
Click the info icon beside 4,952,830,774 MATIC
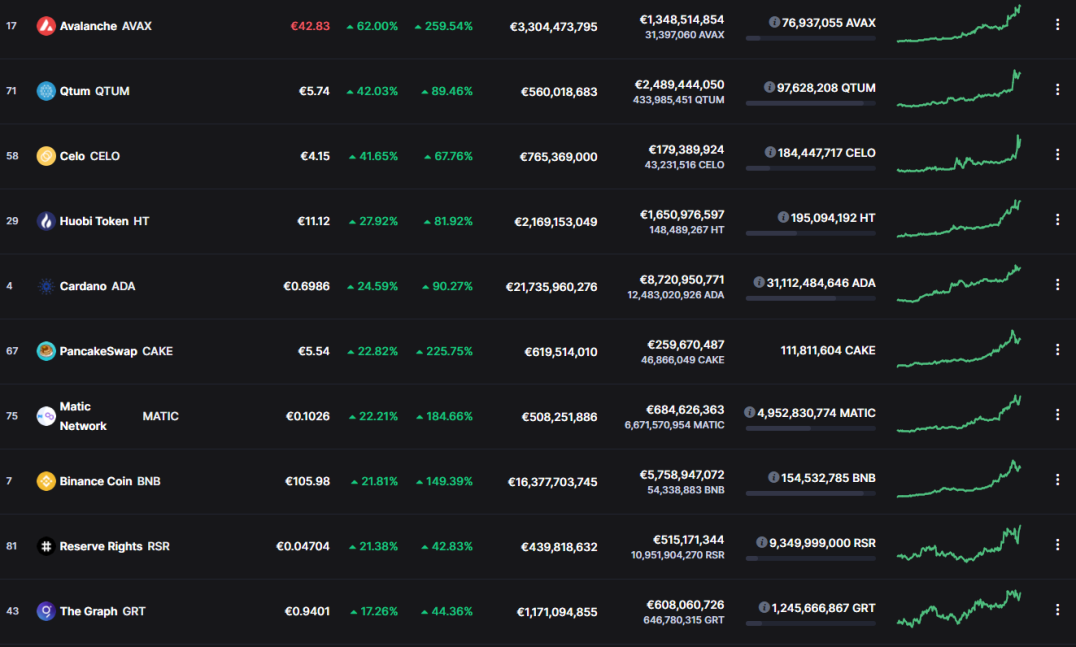(749, 412)
